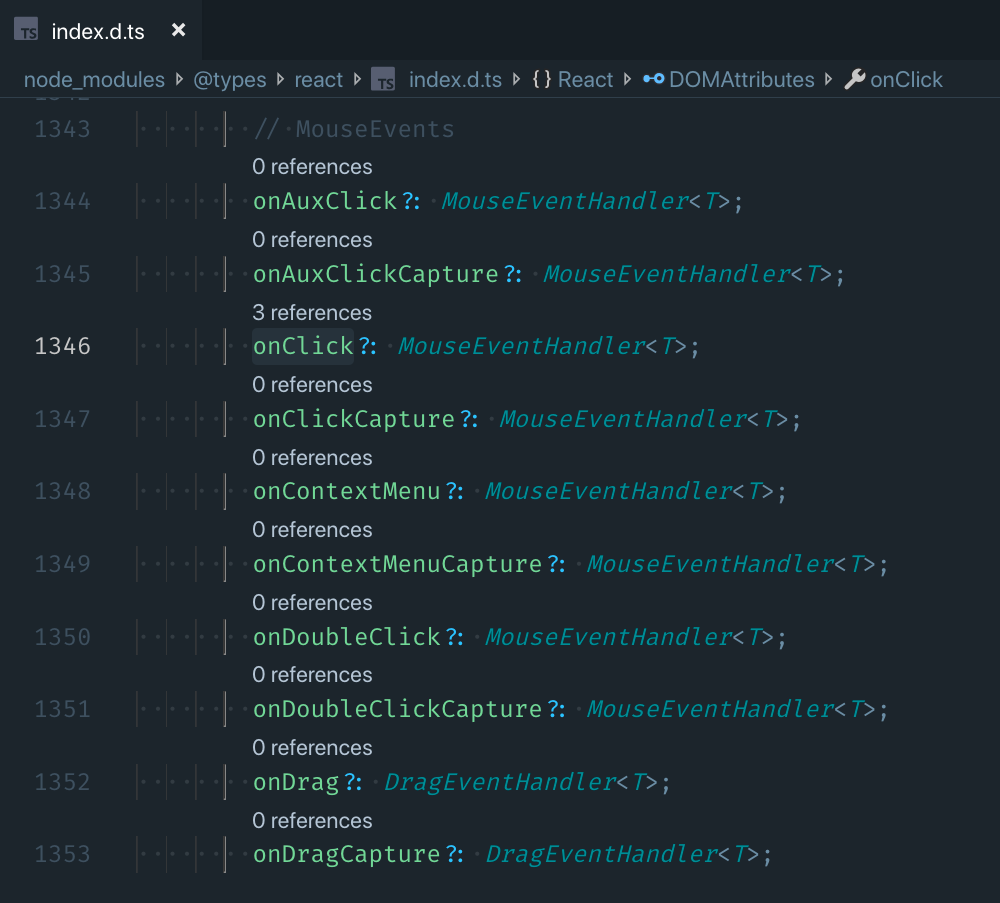Click line number 1346

point(62,346)
